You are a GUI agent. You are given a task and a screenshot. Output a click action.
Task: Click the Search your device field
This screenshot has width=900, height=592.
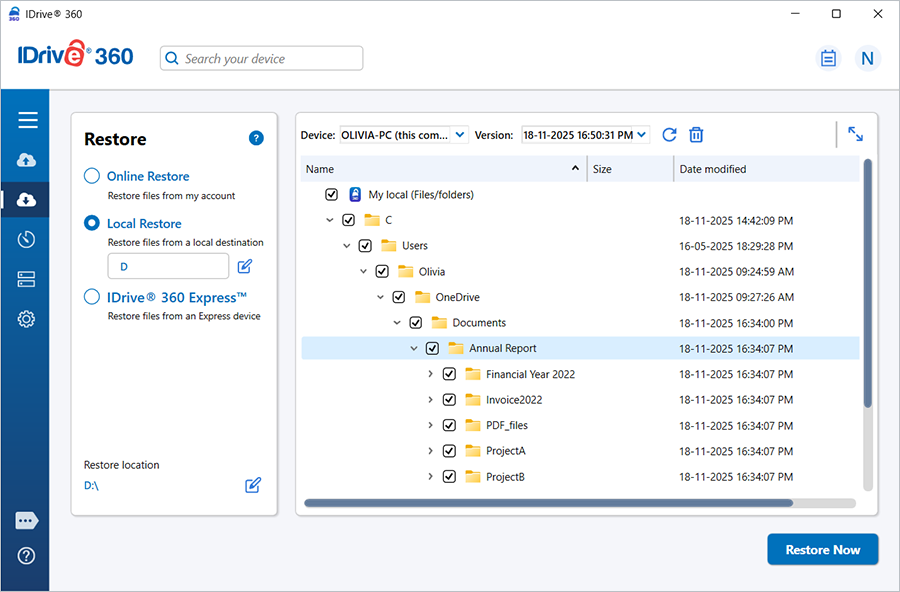[x=262, y=59]
